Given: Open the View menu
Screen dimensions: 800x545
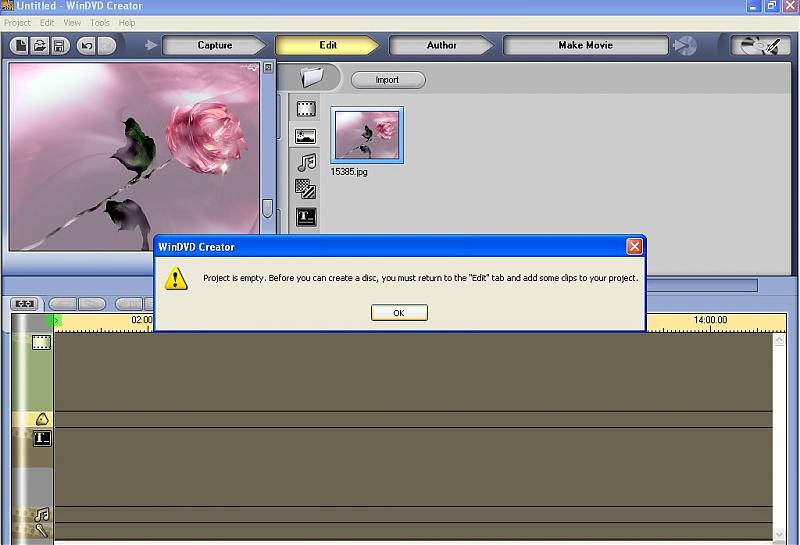Looking at the screenshot, I should click(x=72, y=23).
